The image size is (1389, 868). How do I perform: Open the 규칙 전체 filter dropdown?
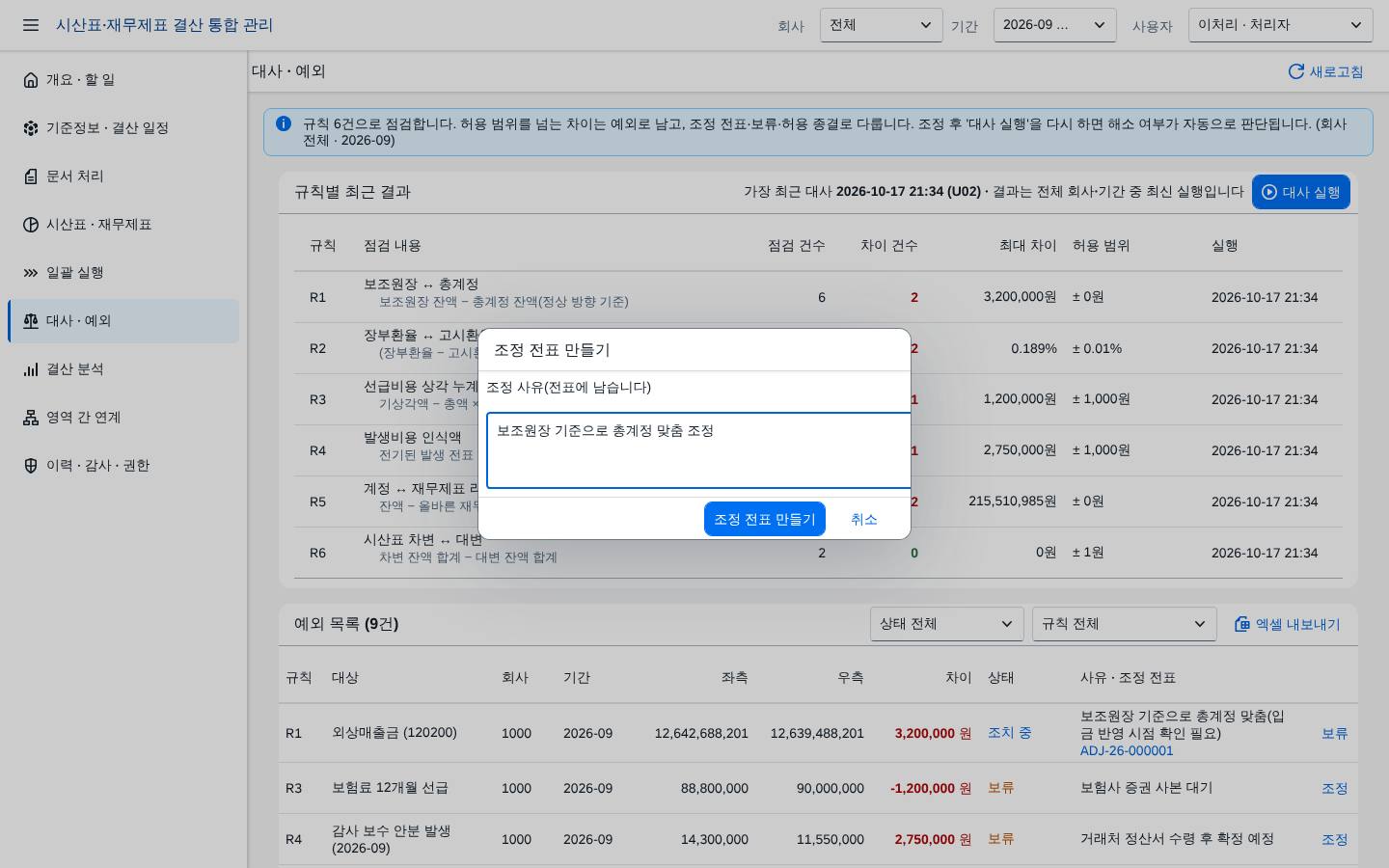coord(1124,624)
